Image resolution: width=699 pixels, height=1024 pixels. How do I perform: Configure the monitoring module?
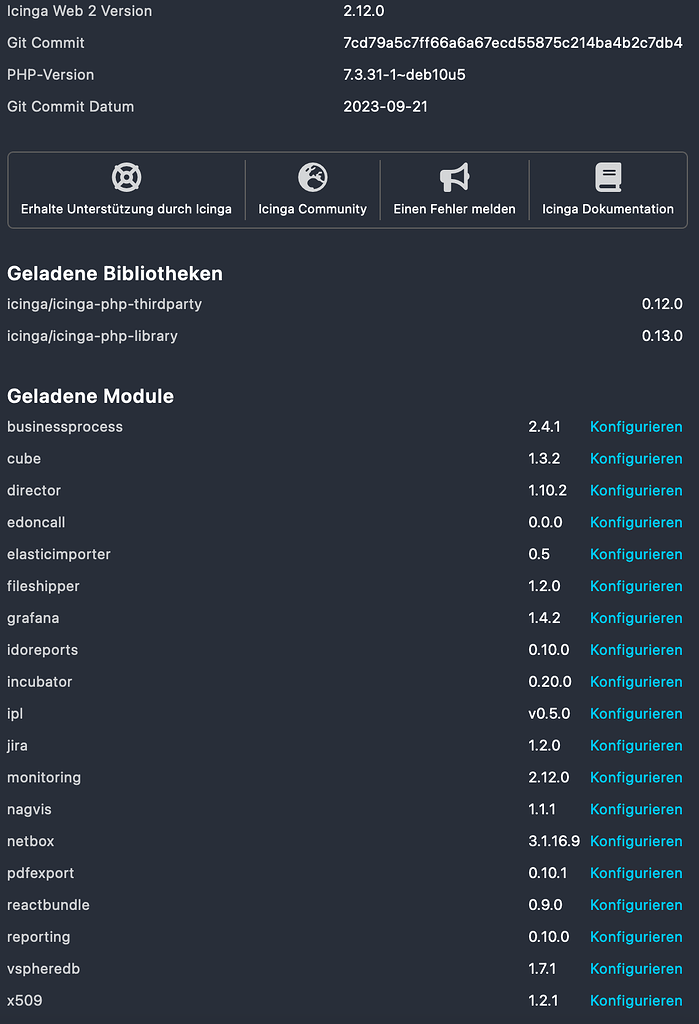[636, 777]
